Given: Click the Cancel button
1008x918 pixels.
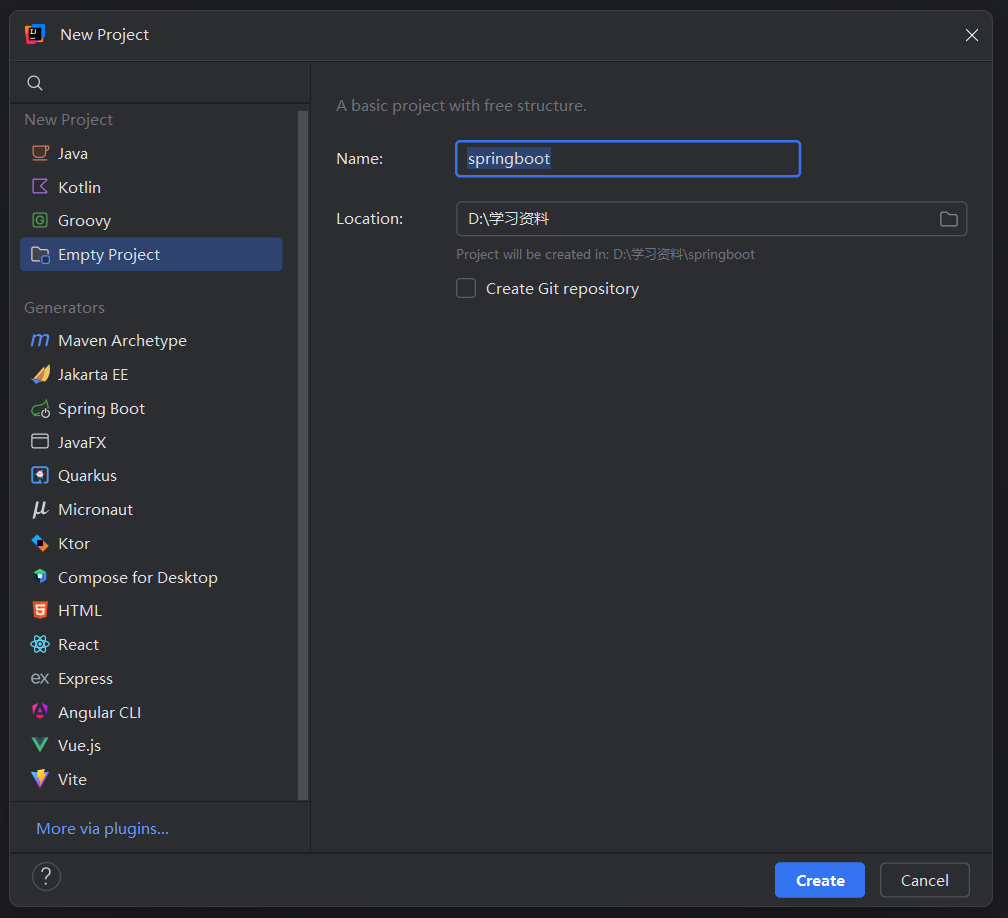Looking at the screenshot, I should click(x=924, y=880).
